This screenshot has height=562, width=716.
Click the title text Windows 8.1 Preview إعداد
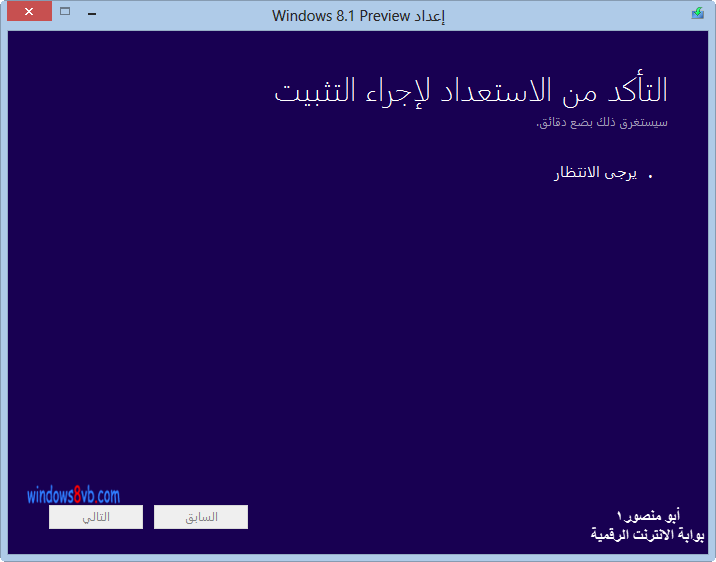tap(358, 16)
